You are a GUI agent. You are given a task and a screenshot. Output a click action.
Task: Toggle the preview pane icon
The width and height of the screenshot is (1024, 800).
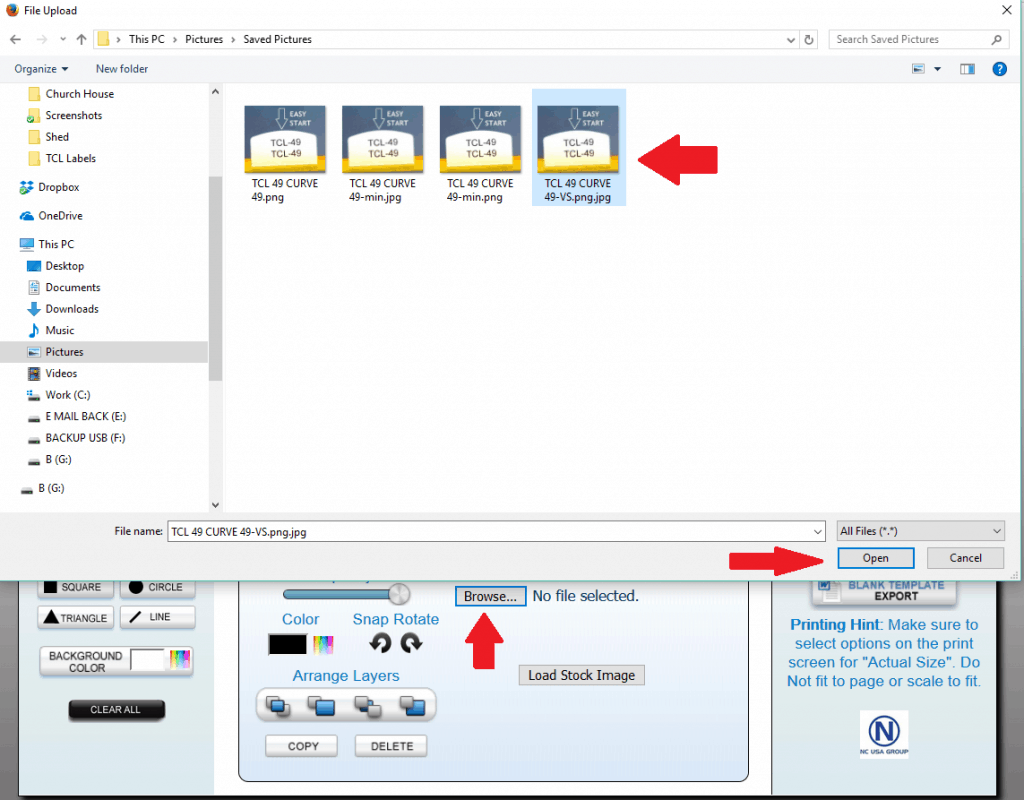[x=967, y=69]
